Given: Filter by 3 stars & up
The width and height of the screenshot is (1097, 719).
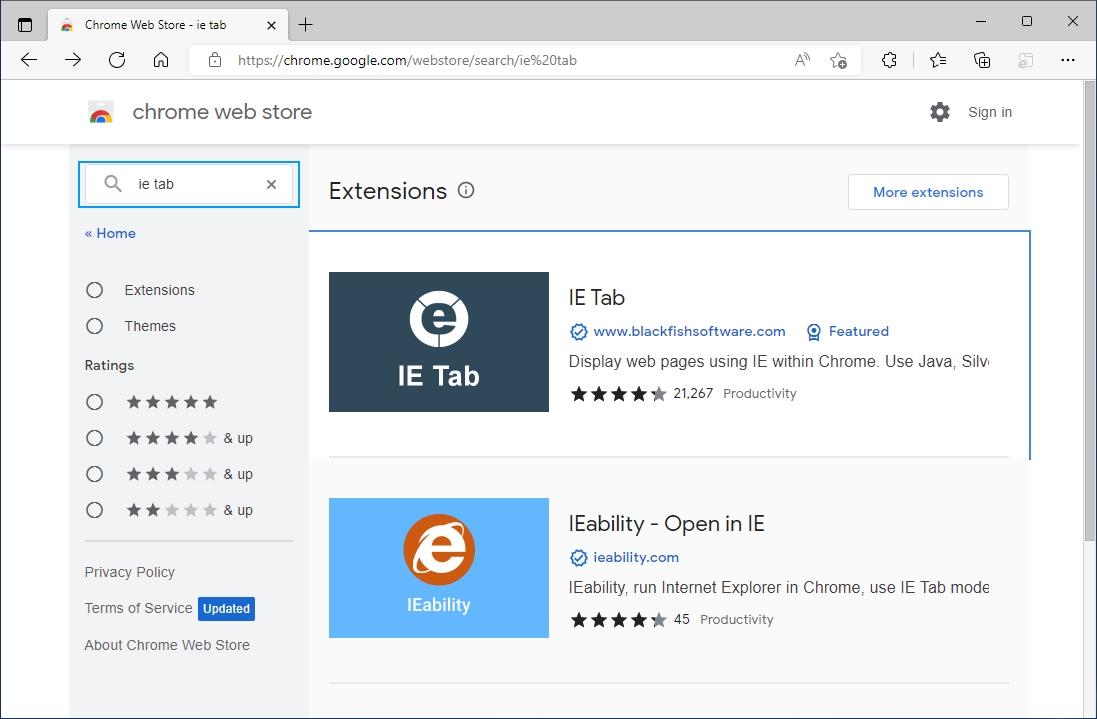Looking at the screenshot, I should pyautogui.click(x=95, y=474).
